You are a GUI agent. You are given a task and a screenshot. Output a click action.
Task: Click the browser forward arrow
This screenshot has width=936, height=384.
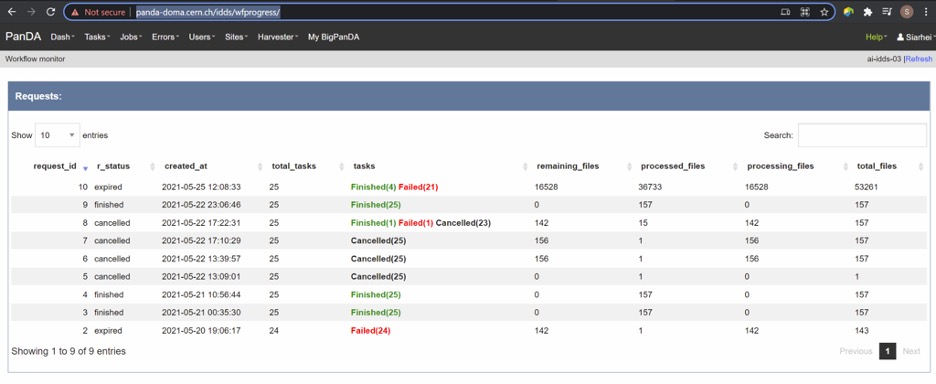pos(31,12)
